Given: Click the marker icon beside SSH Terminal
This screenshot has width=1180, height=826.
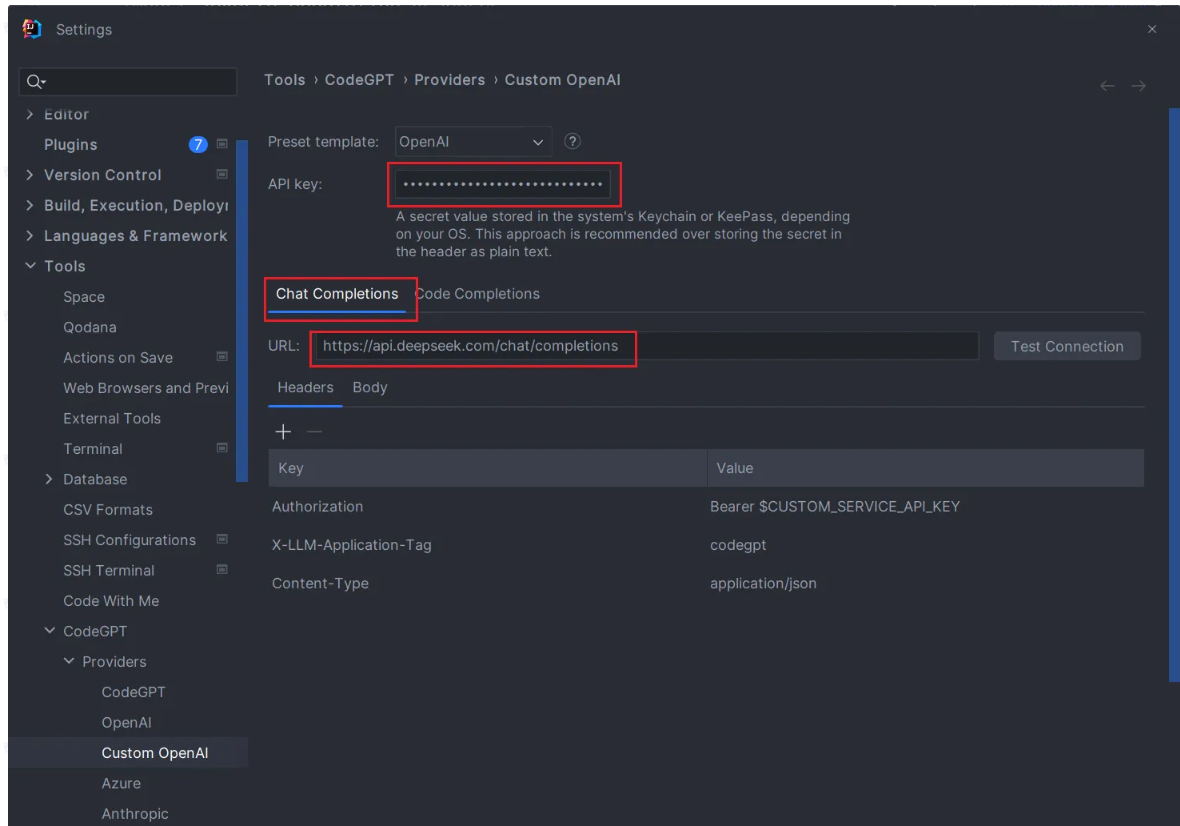Looking at the screenshot, I should tap(222, 569).
